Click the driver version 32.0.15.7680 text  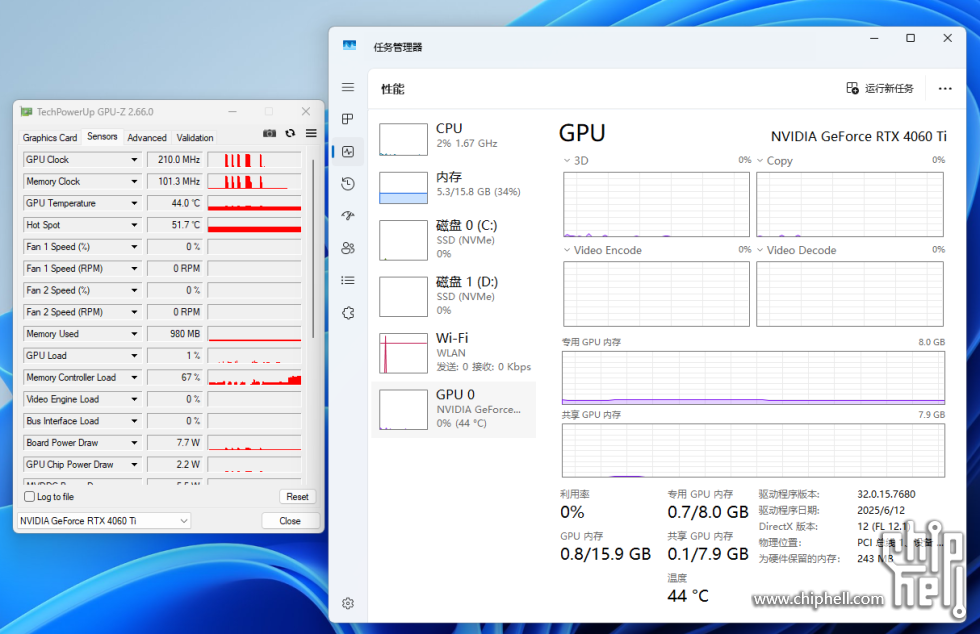tap(886, 494)
